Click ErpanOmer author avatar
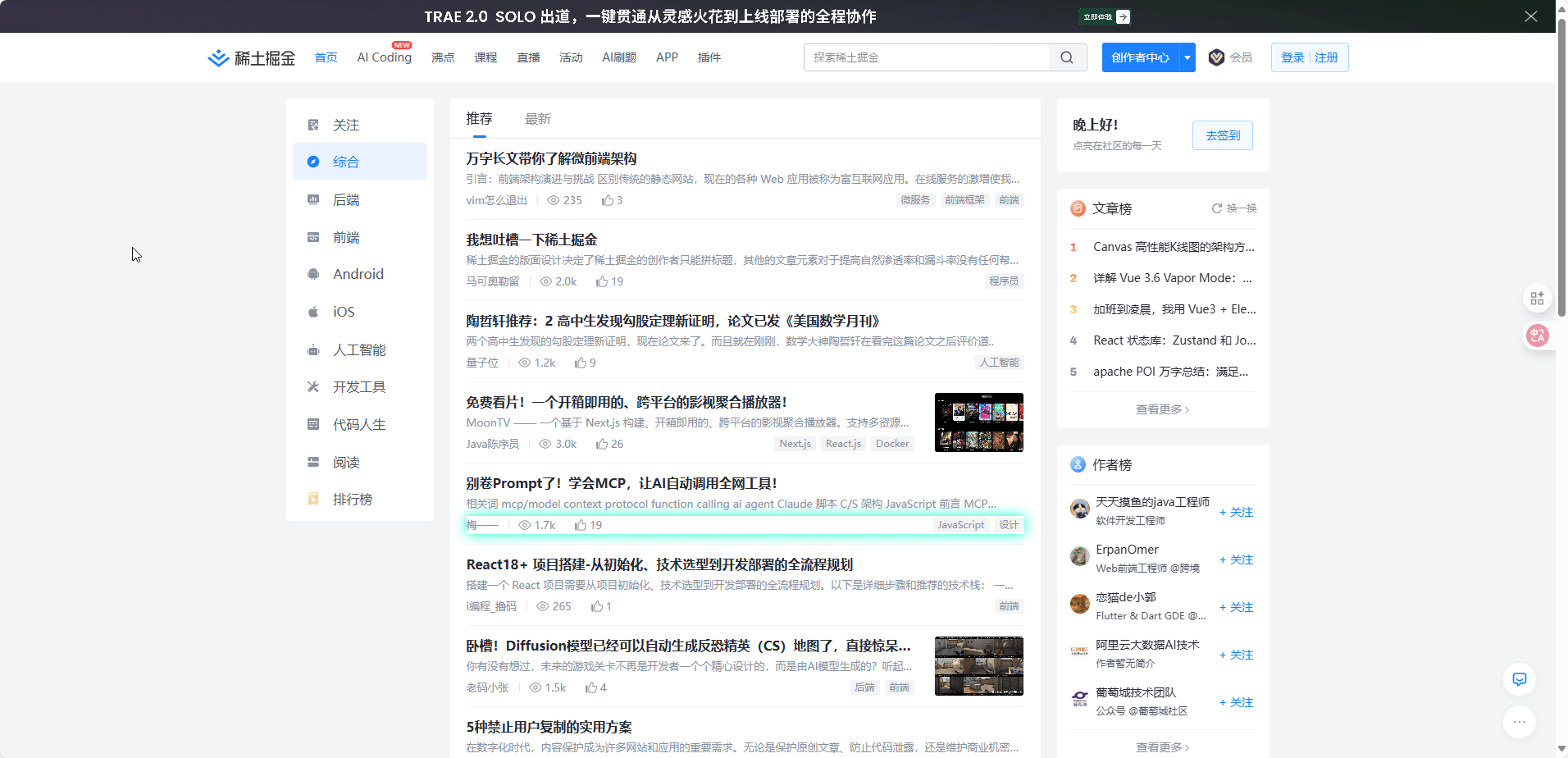Screen dimensions: 1568x758 coord(1080,557)
